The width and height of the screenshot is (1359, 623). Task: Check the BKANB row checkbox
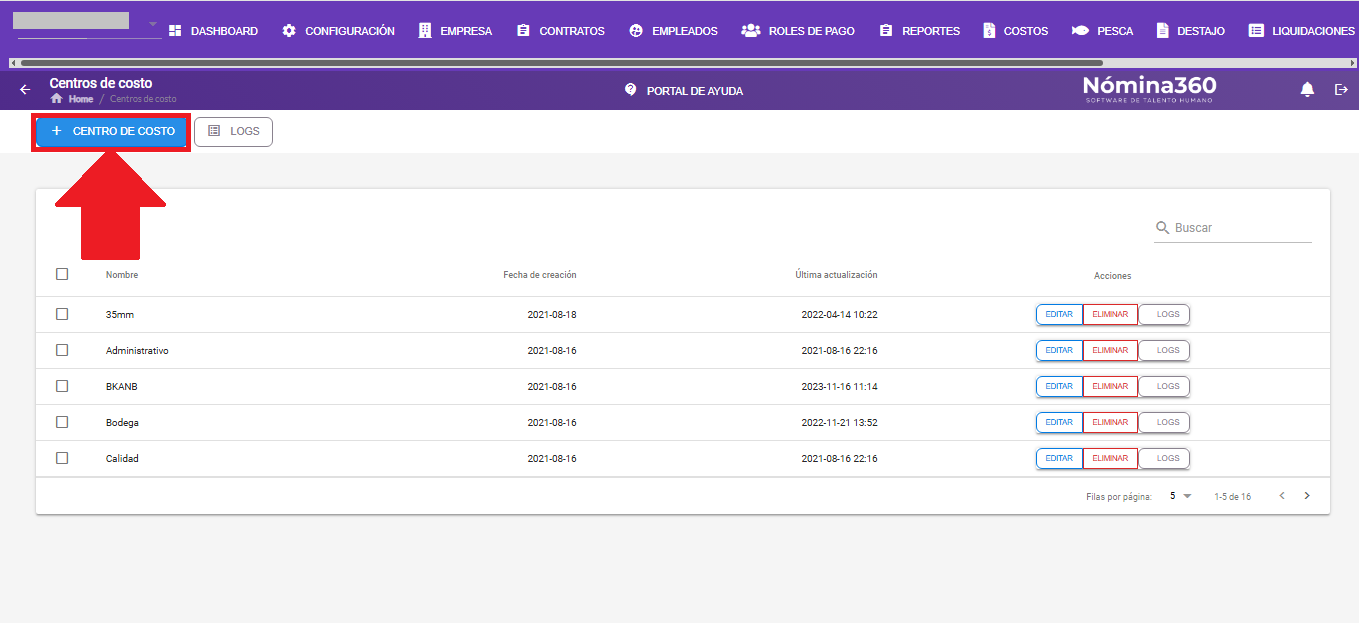coord(62,386)
